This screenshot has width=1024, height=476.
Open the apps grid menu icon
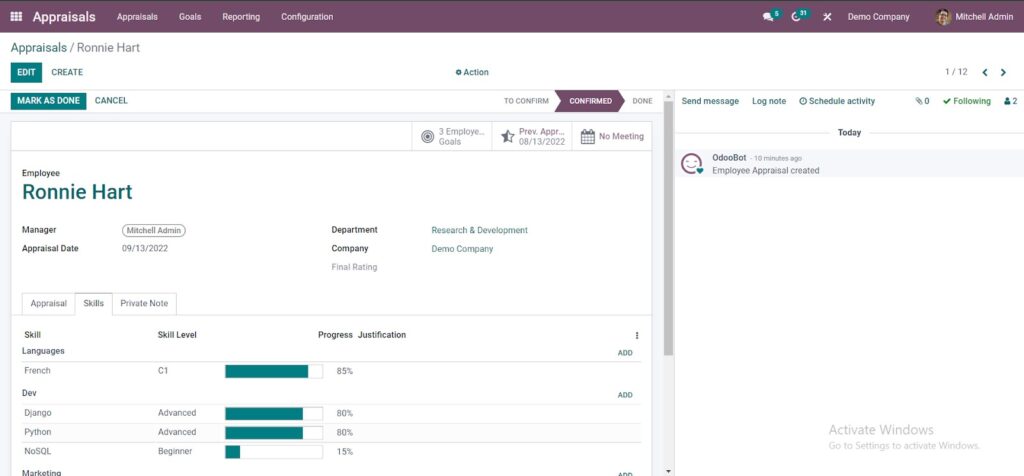click(x=16, y=16)
